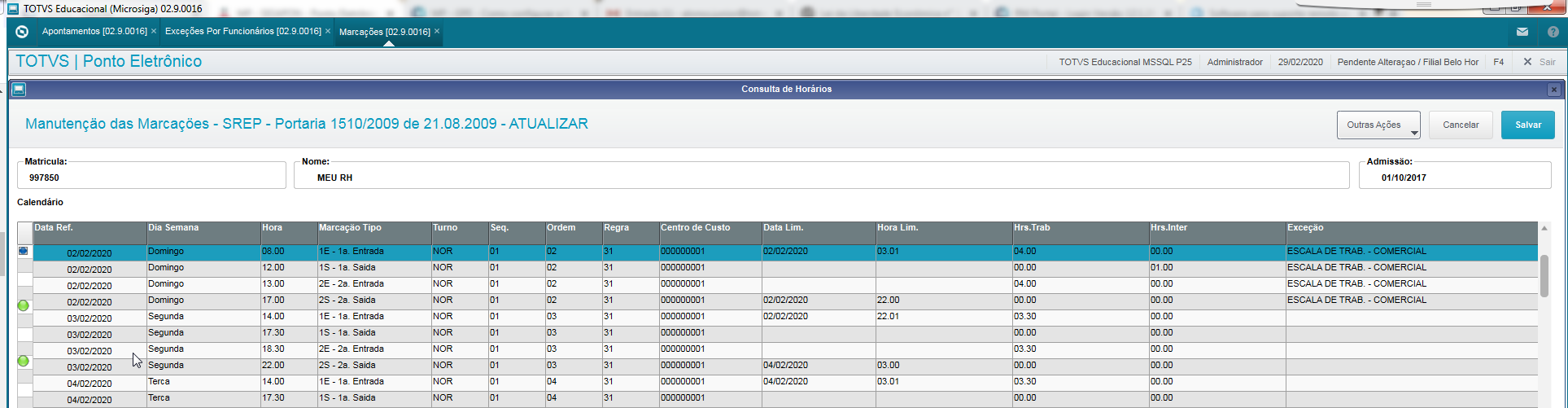Click the Hrs.Inter column header
Viewport: 1568px width, 408px height.
coord(1217,233)
